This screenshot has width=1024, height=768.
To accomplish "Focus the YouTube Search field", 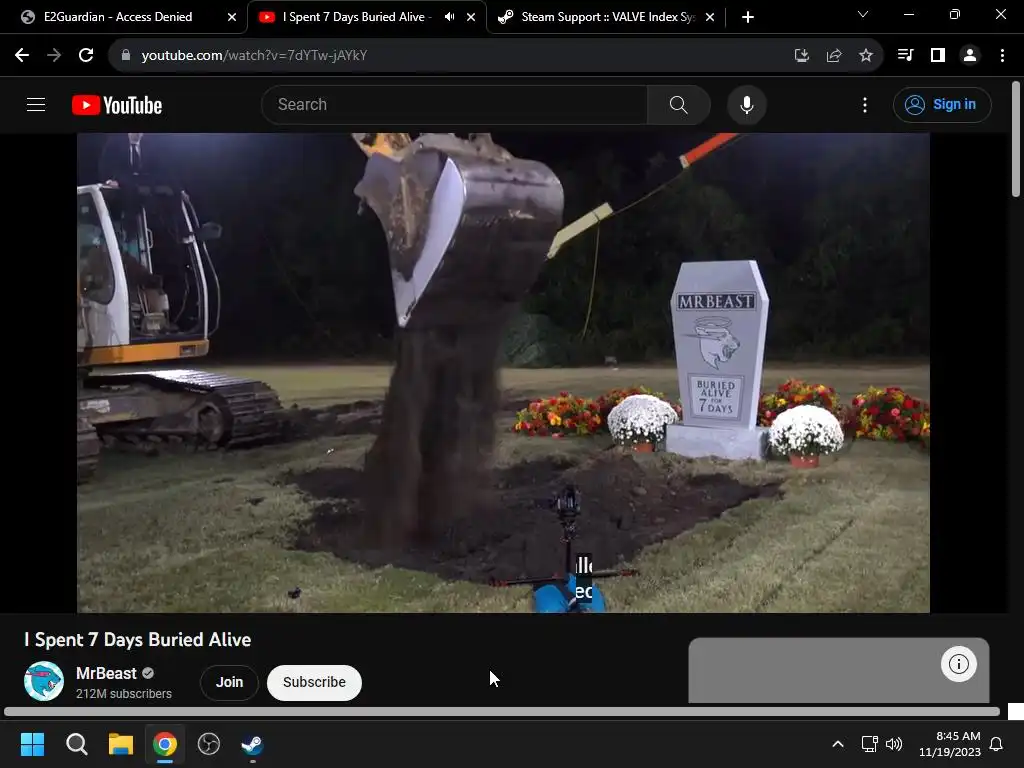I will 455,104.
